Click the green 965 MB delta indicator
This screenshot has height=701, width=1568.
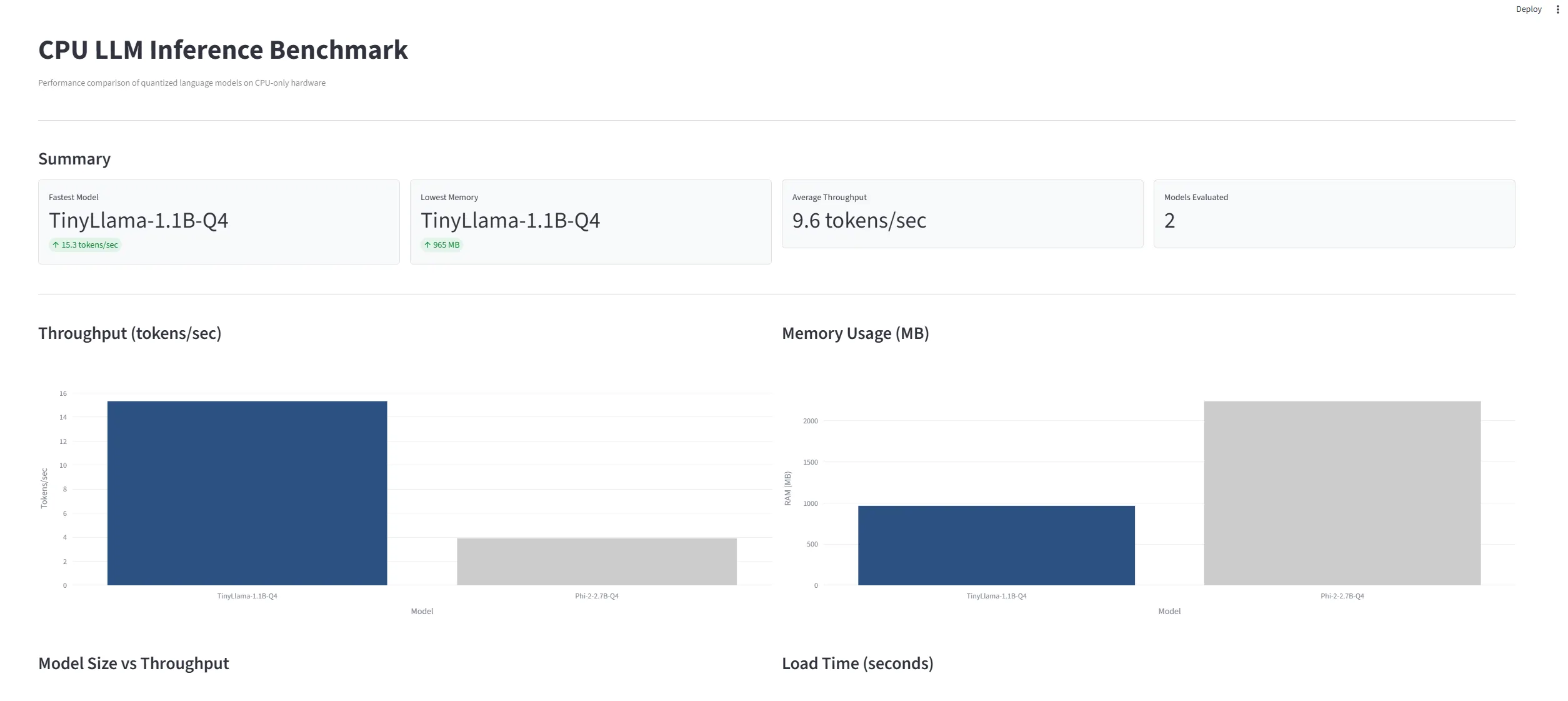pos(442,245)
